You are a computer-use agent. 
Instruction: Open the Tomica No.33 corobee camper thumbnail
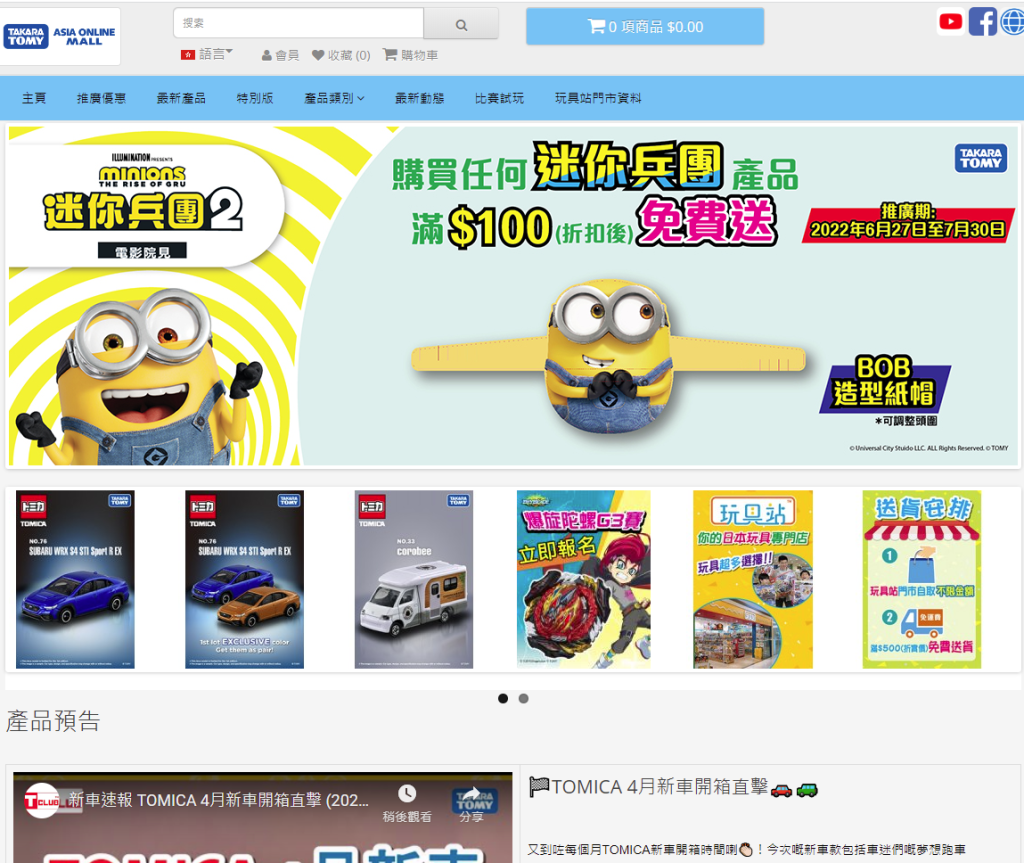[x=413, y=579]
